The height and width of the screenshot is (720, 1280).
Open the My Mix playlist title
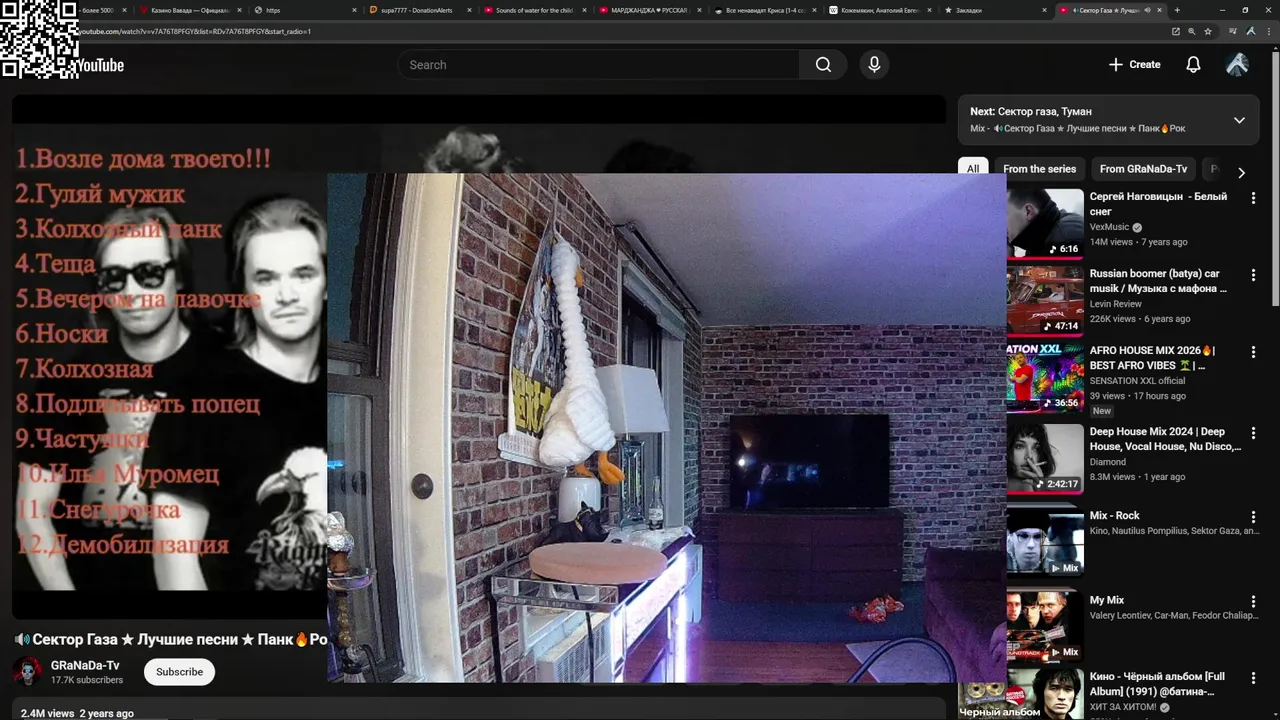(x=1106, y=600)
